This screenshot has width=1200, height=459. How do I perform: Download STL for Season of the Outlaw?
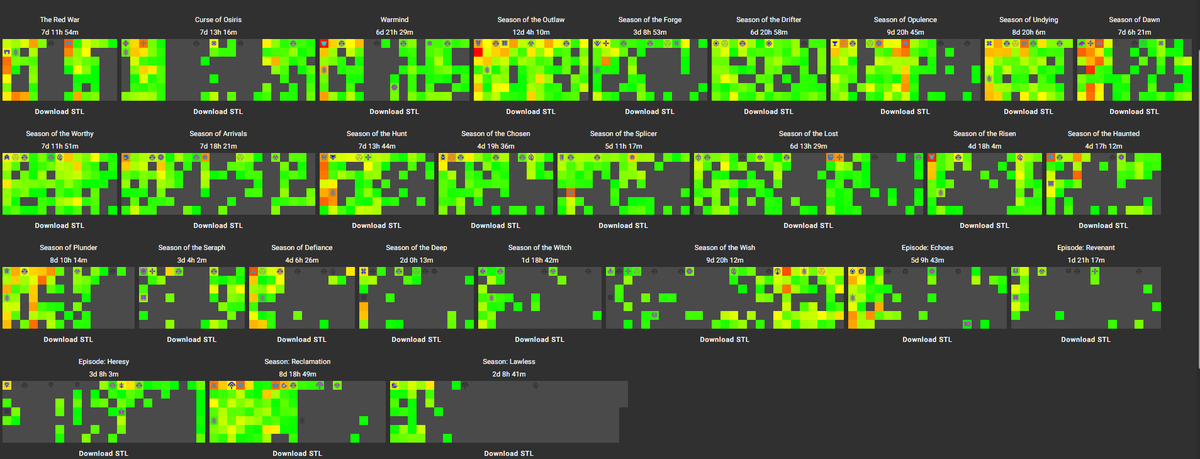tap(530, 111)
